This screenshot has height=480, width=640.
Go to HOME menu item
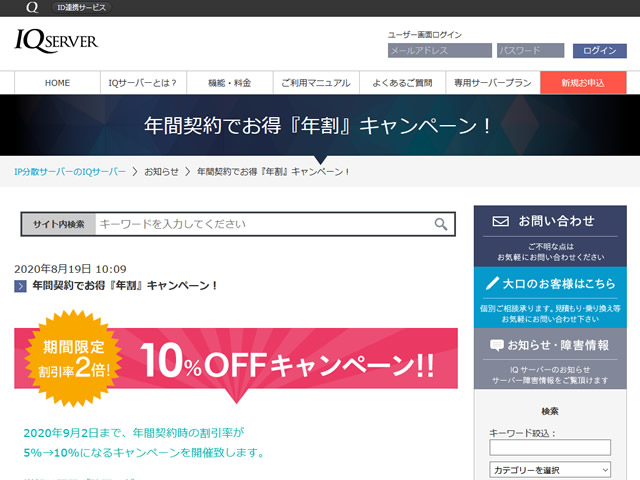[58, 83]
